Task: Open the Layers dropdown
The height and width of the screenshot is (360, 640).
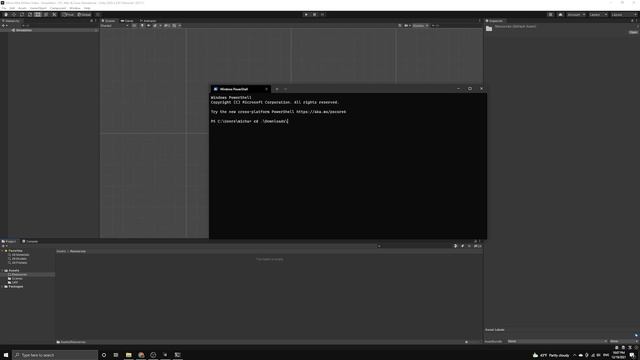Action: click(598, 15)
